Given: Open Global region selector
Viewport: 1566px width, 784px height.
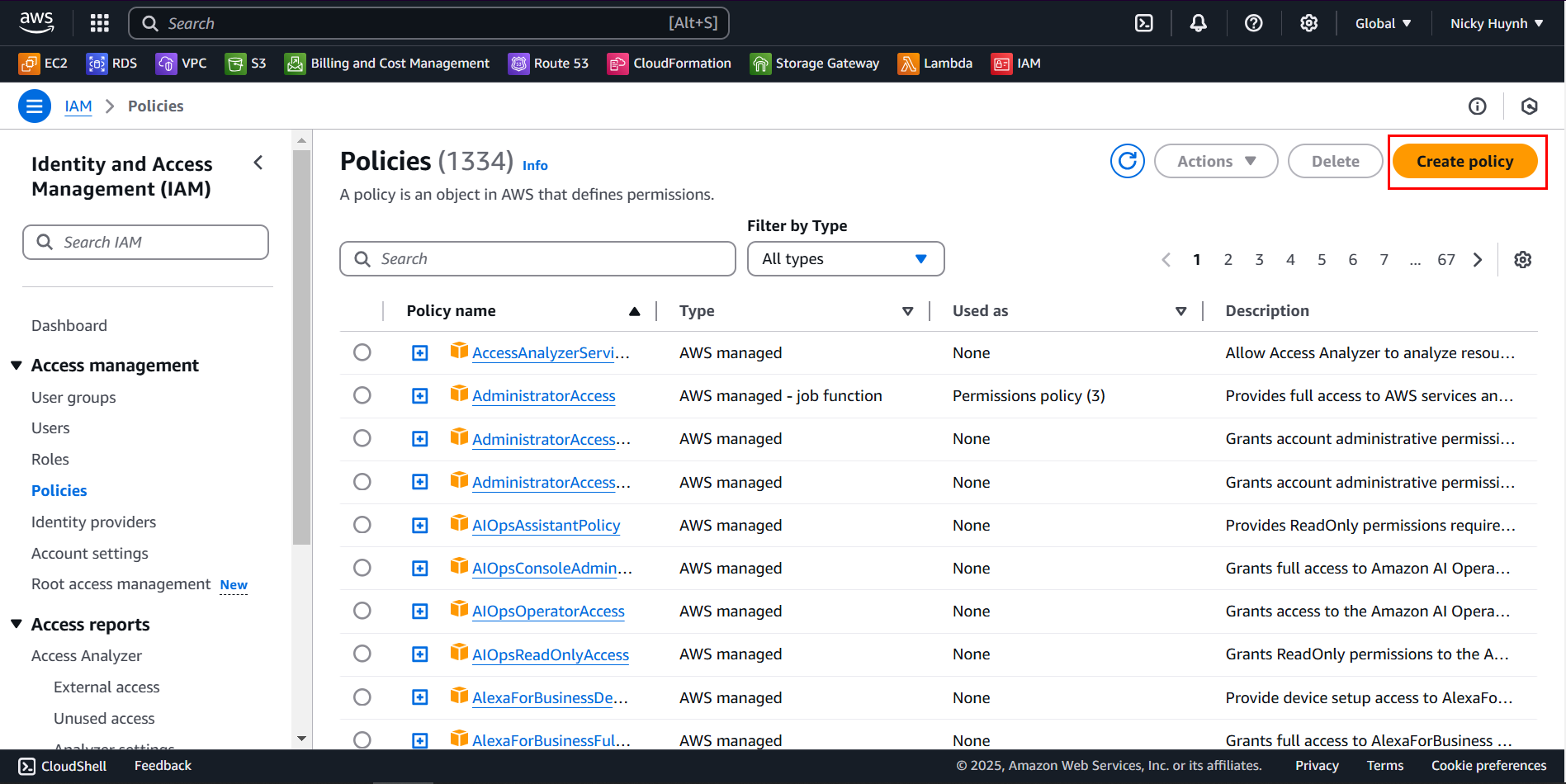Looking at the screenshot, I should (1383, 23).
